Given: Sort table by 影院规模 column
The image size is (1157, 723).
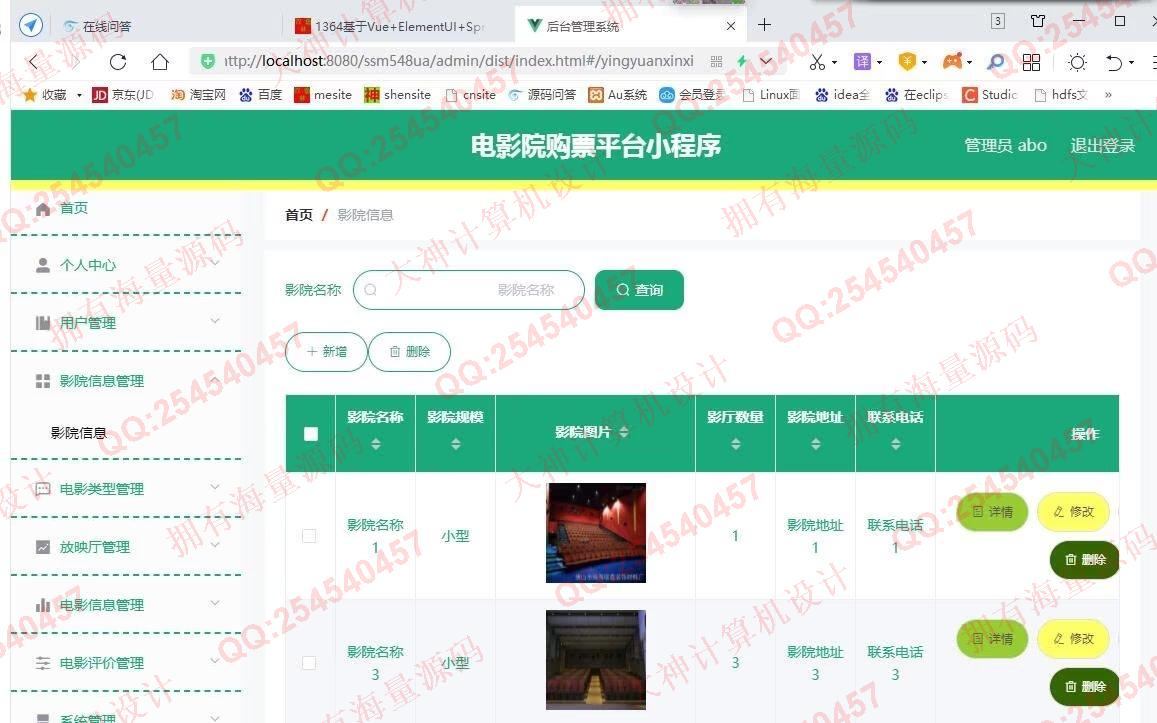Looking at the screenshot, I should (455, 444).
